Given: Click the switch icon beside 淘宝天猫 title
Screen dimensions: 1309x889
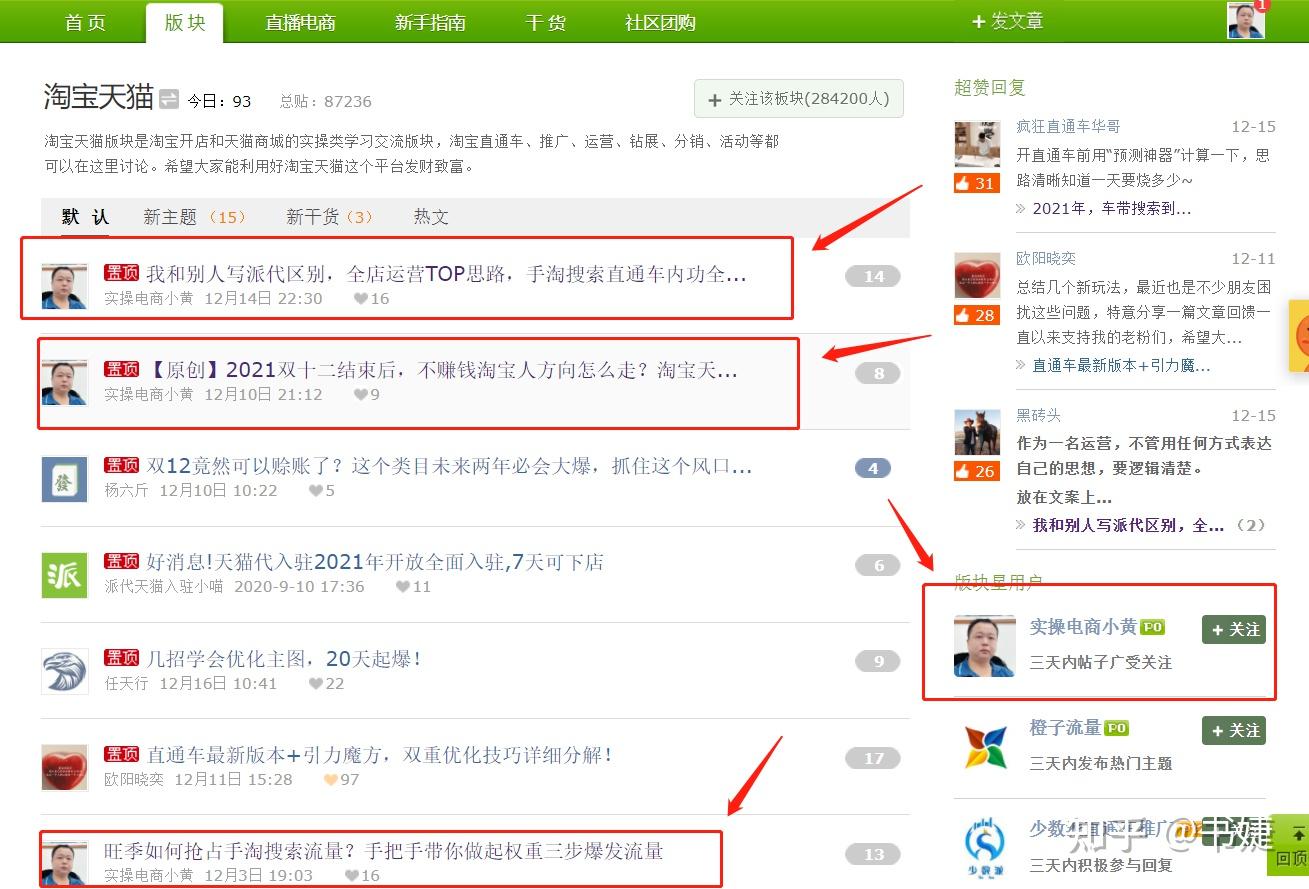Looking at the screenshot, I should coord(169,98).
